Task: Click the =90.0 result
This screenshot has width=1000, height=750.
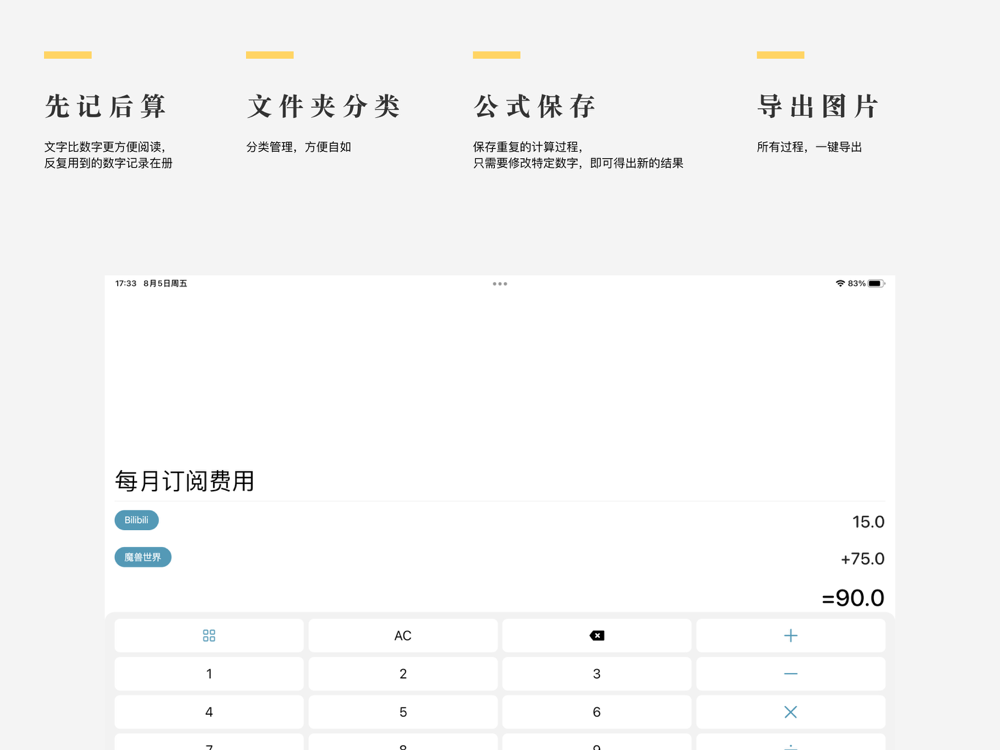Action: [x=853, y=598]
